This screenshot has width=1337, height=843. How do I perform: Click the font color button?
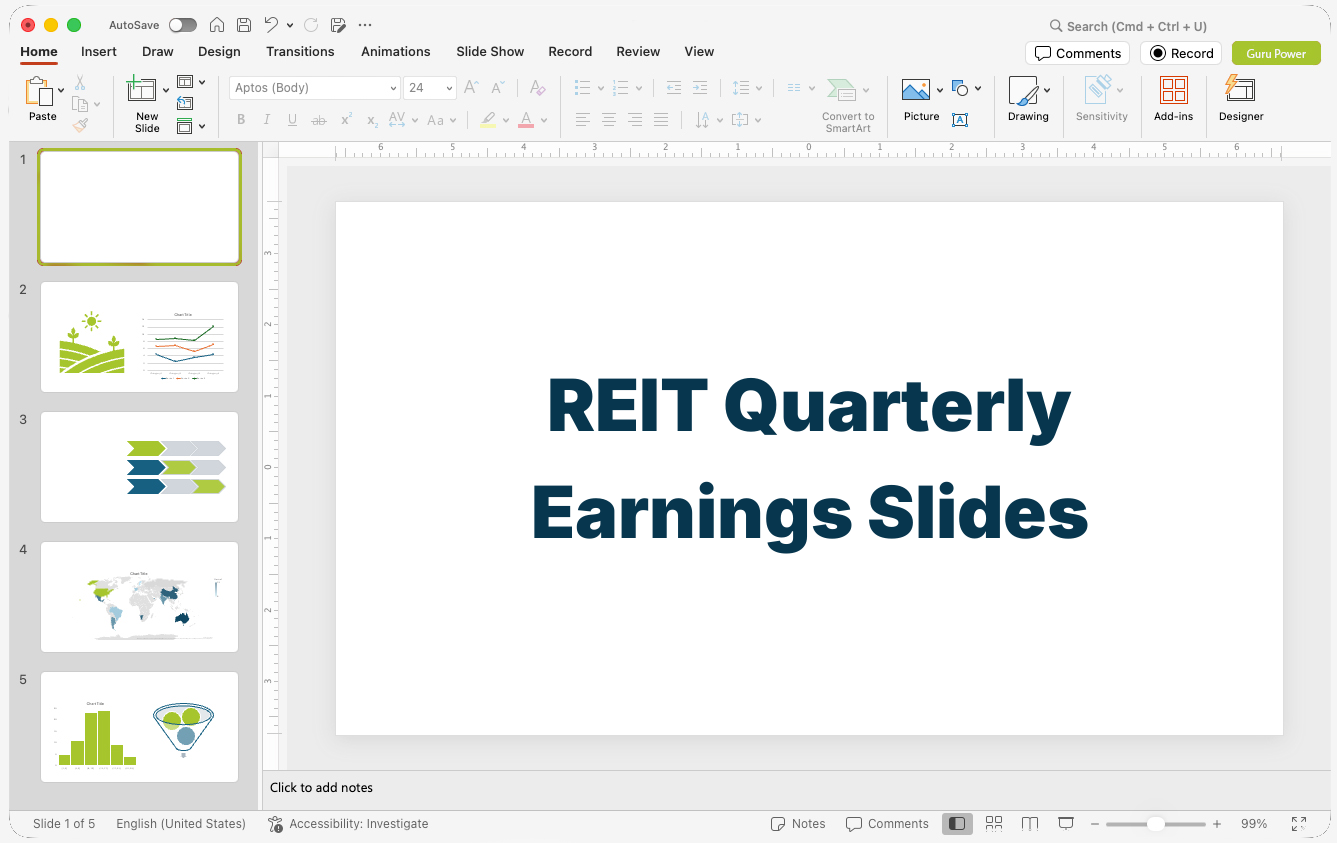coord(526,120)
